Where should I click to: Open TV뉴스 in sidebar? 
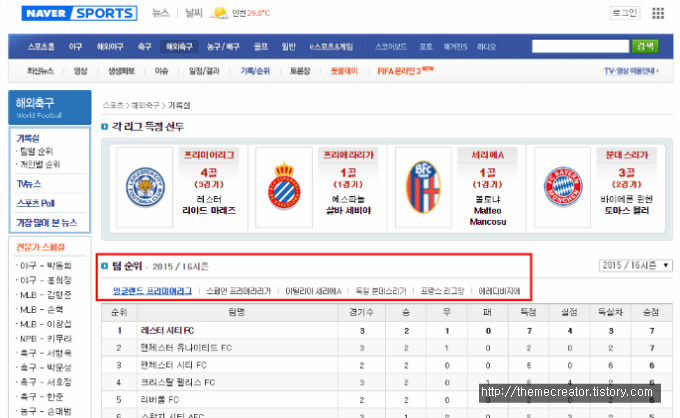coord(29,184)
